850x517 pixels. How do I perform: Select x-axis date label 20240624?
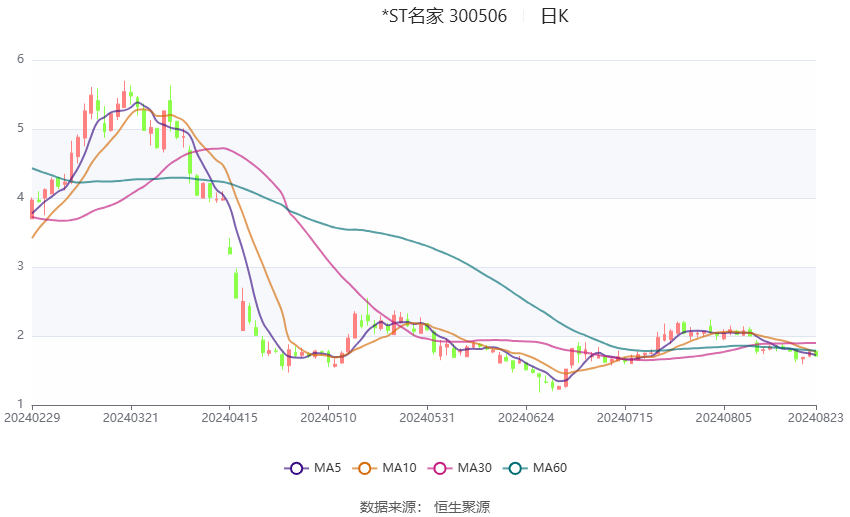[526, 418]
